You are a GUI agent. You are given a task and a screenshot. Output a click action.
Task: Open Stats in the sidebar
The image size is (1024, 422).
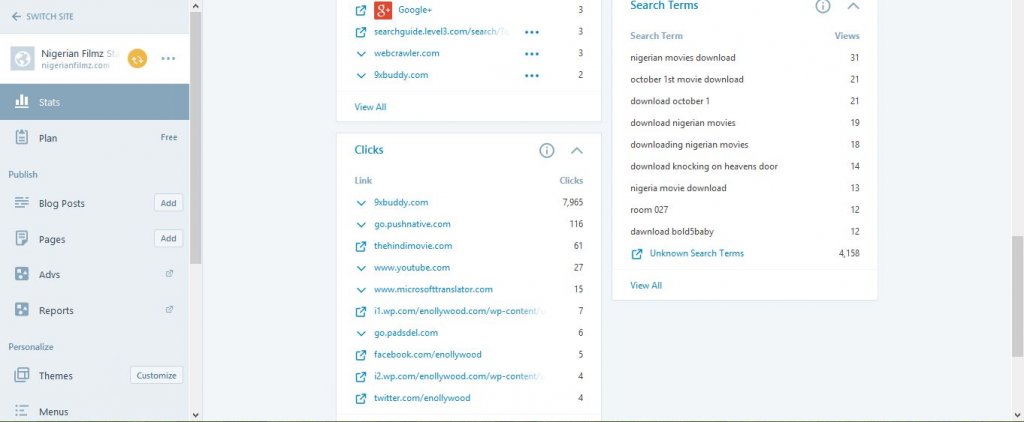pos(50,102)
